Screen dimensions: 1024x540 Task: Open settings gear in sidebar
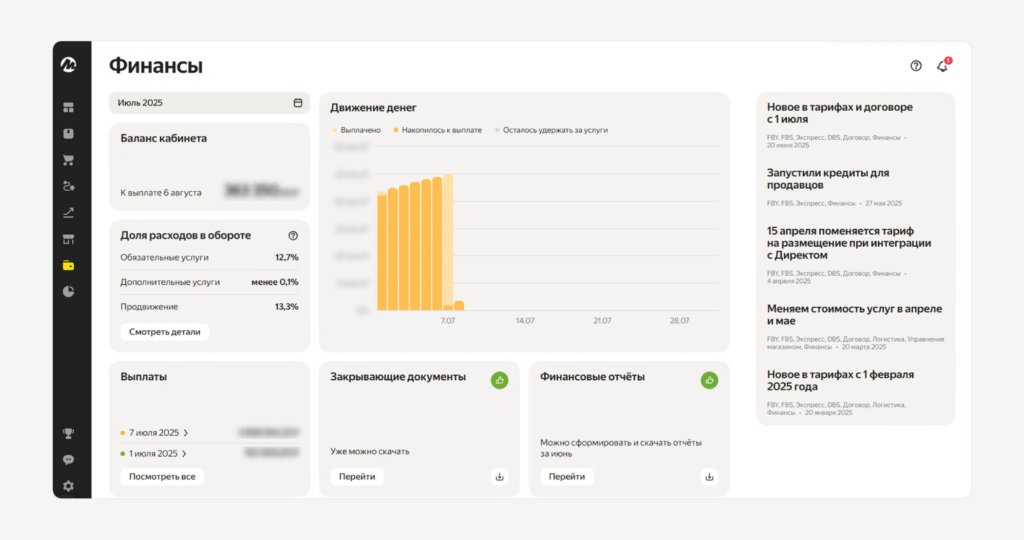click(x=69, y=486)
